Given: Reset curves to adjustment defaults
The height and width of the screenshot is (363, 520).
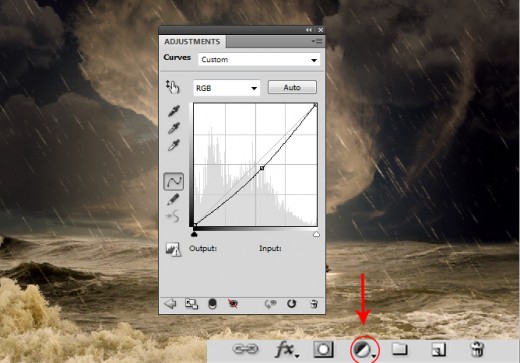Looking at the screenshot, I should (x=291, y=304).
